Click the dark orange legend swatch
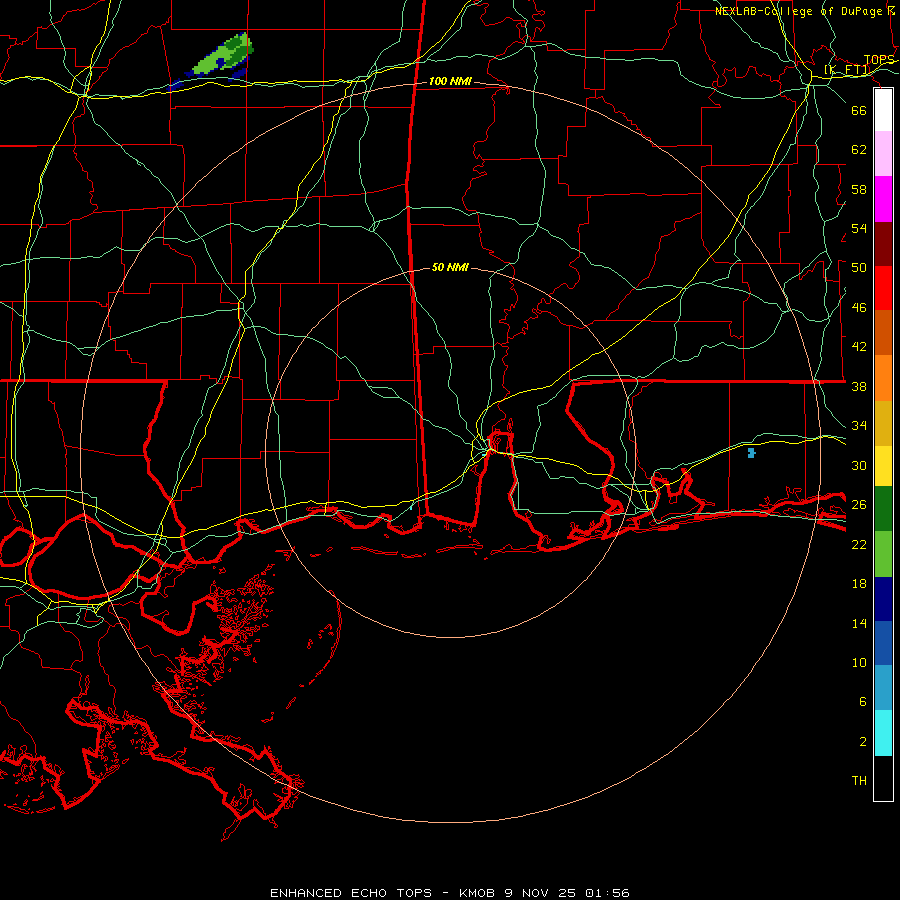Screen dimensions: 900x900 coord(883,332)
